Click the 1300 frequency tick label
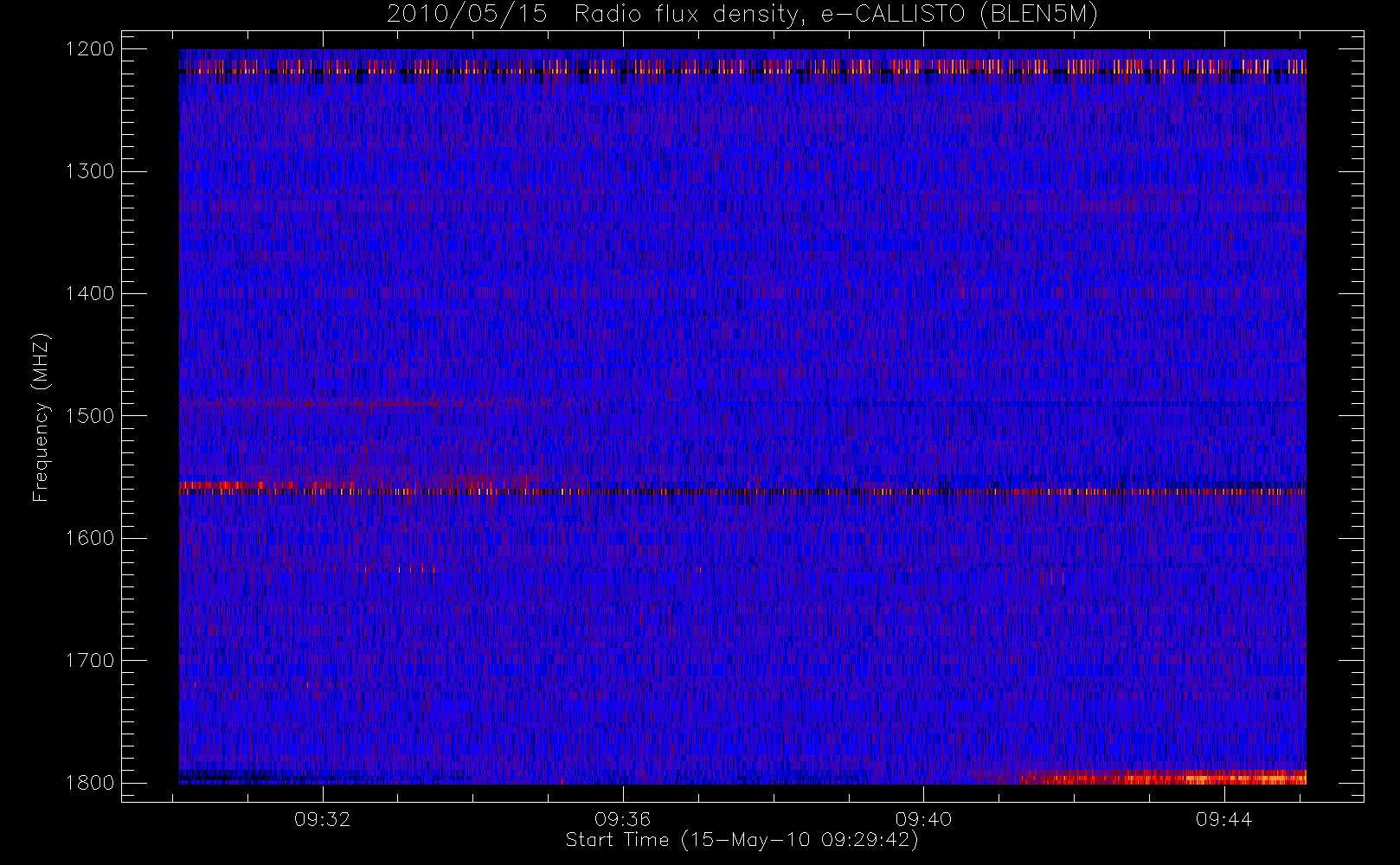This screenshot has width=1400, height=865. tap(90, 171)
